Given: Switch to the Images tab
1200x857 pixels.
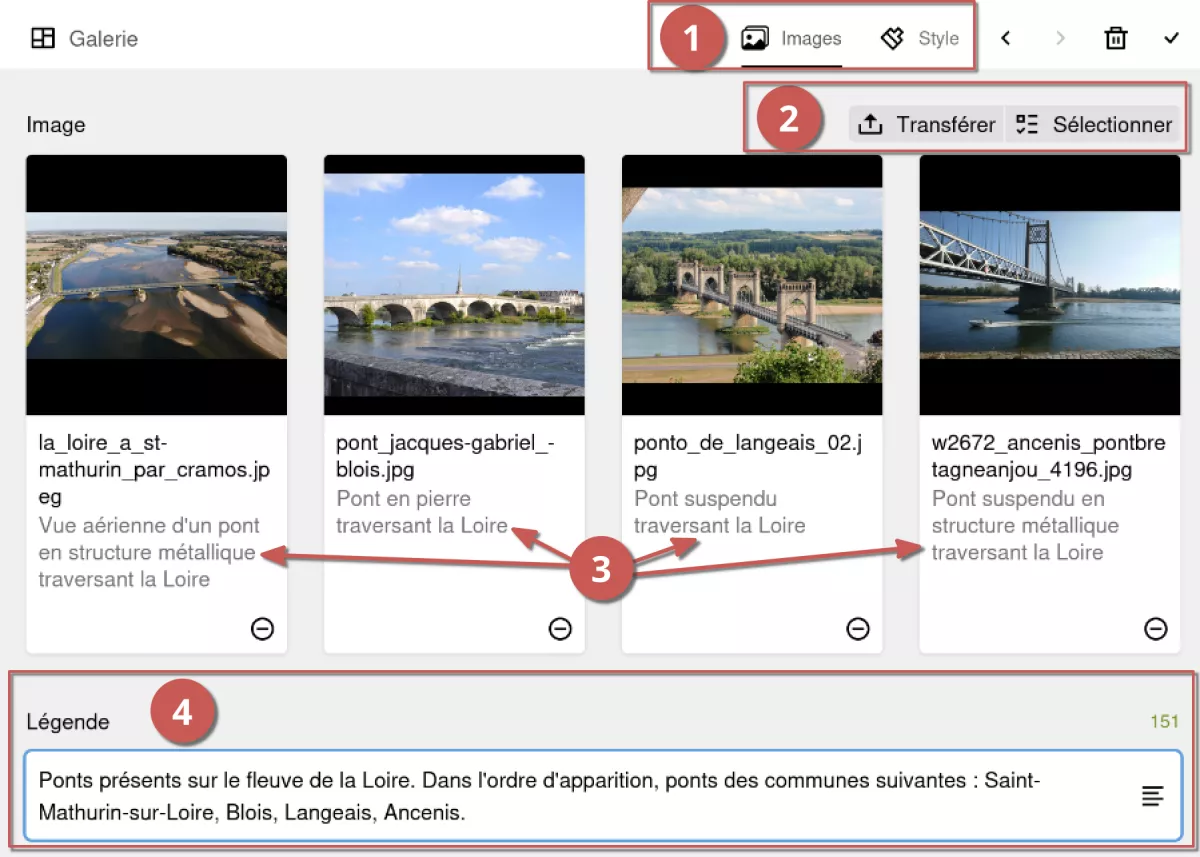Looking at the screenshot, I should pos(791,39).
